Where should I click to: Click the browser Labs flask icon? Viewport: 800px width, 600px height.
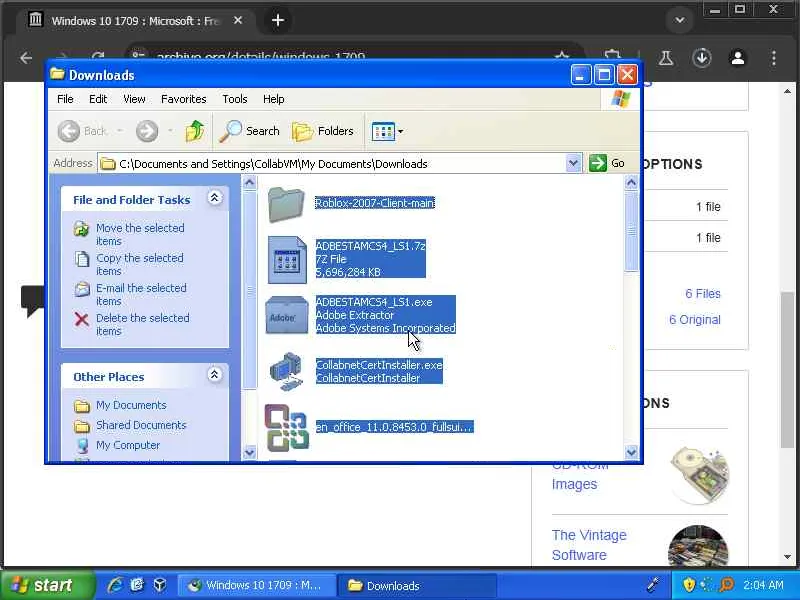[x=666, y=57]
